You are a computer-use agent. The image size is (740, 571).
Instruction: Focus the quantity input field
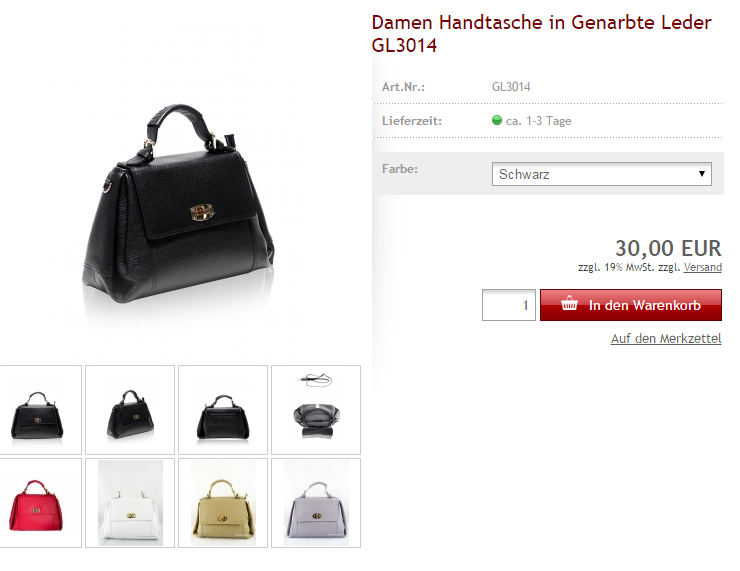click(x=509, y=305)
